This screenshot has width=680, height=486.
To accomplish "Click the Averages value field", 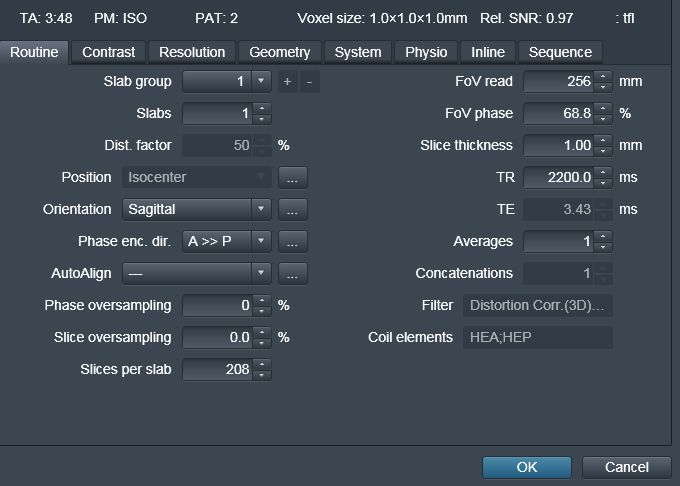I will click(x=559, y=241).
